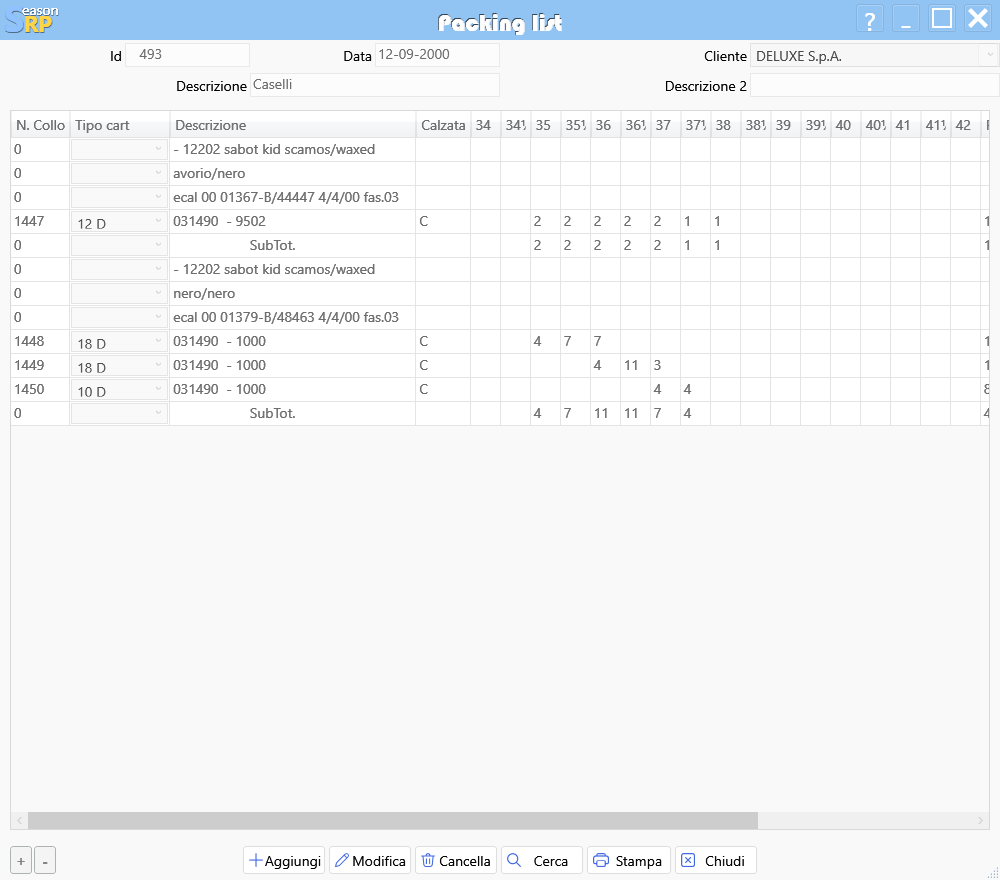Click the size 40 column header
This screenshot has height=880, width=1000.
(845, 125)
